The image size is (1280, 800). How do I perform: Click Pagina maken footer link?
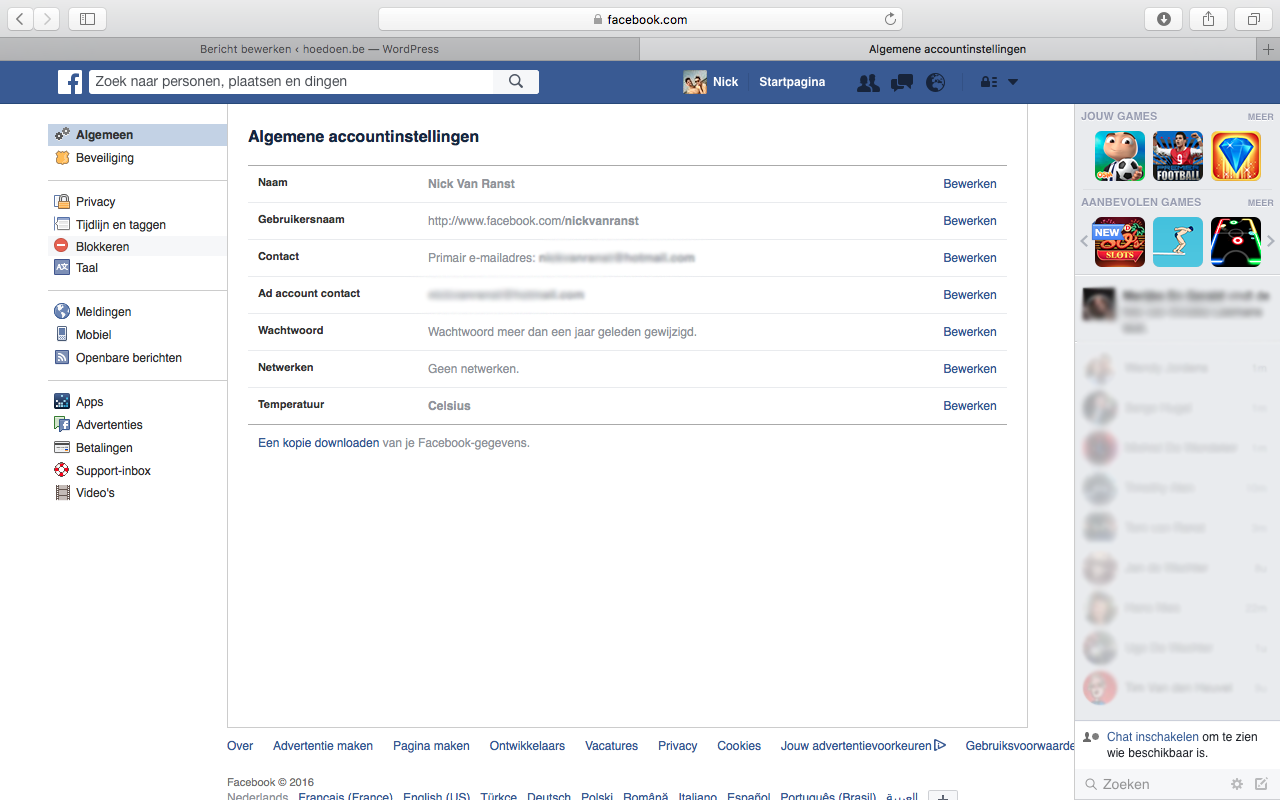tap(431, 746)
